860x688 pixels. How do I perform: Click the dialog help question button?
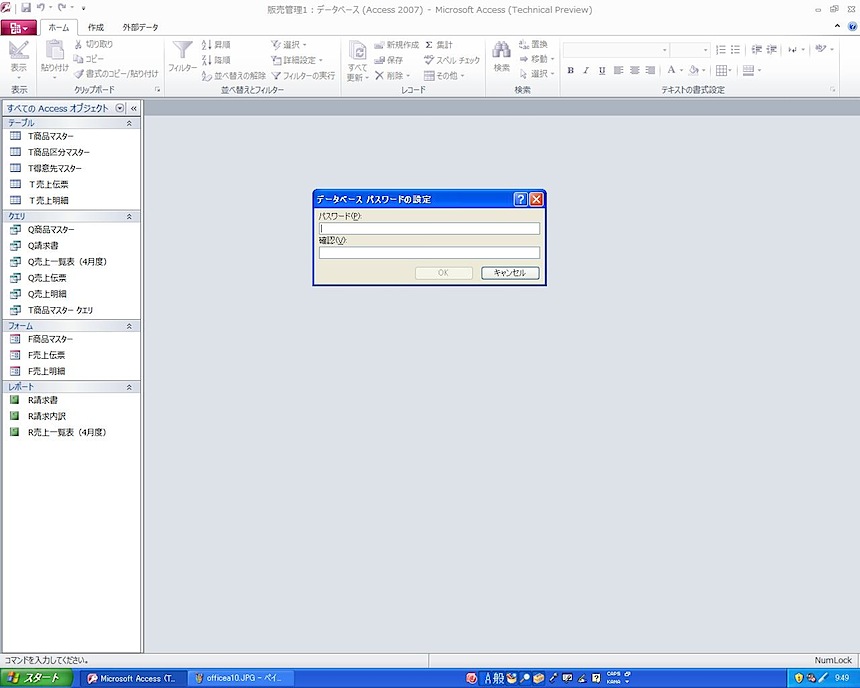(520, 199)
